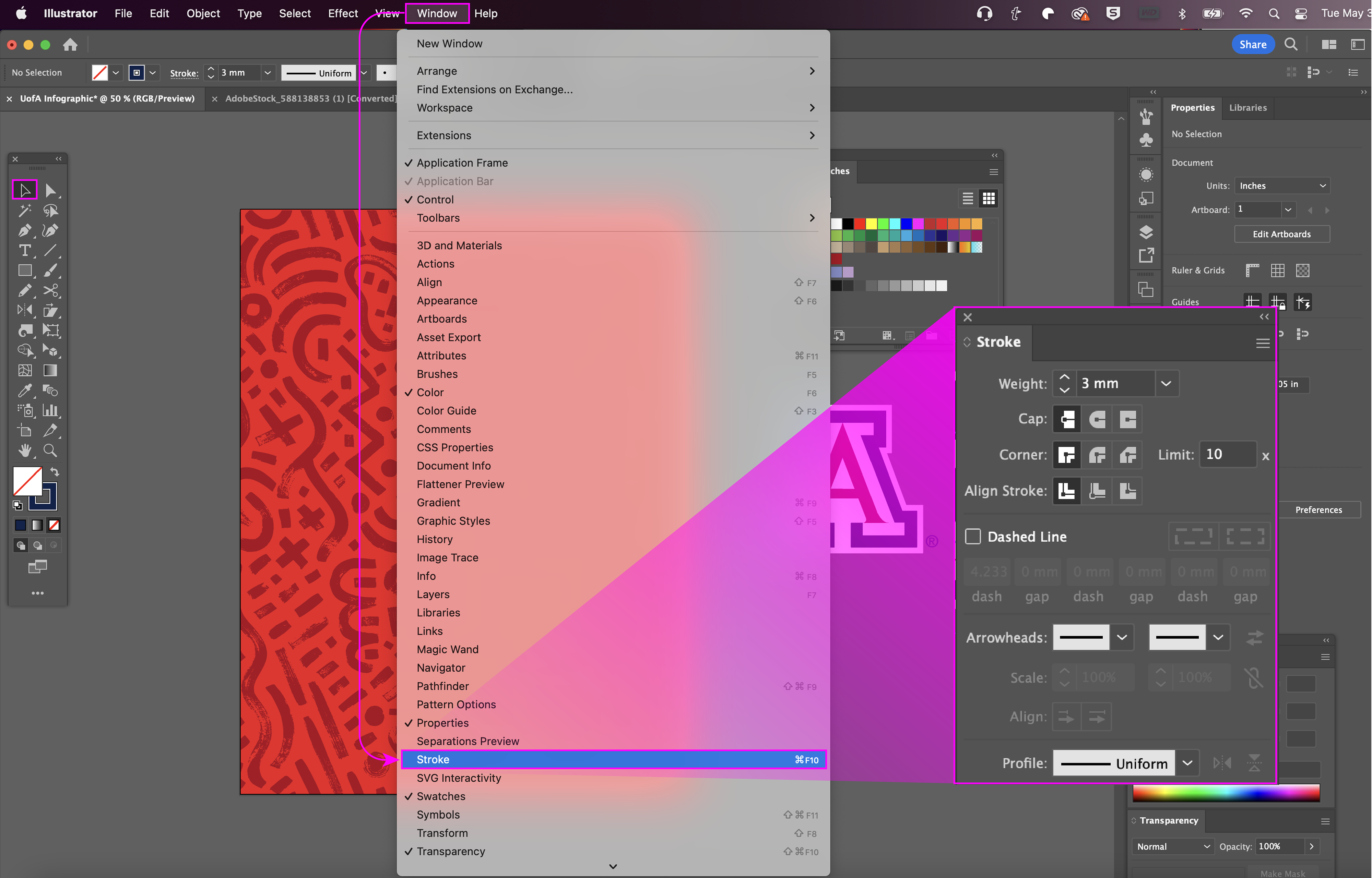Select the Direct Selection tool
Image resolution: width=1372 pixels, height=878 pixels.
50,190
